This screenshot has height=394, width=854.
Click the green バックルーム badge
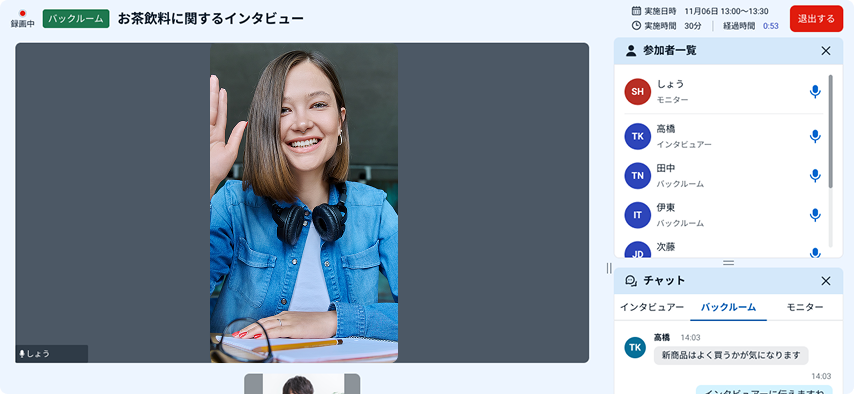(76, 19)
